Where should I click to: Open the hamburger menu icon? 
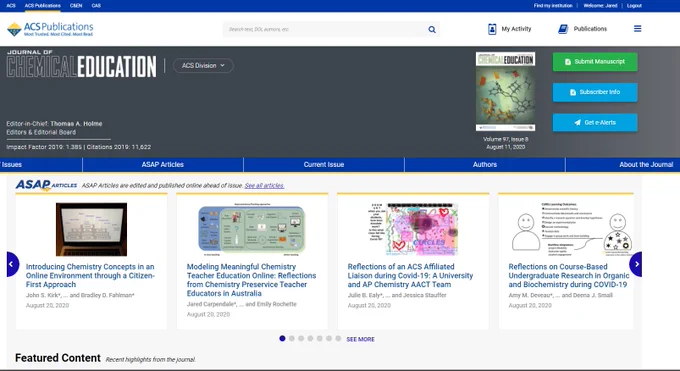click(638, 29)
